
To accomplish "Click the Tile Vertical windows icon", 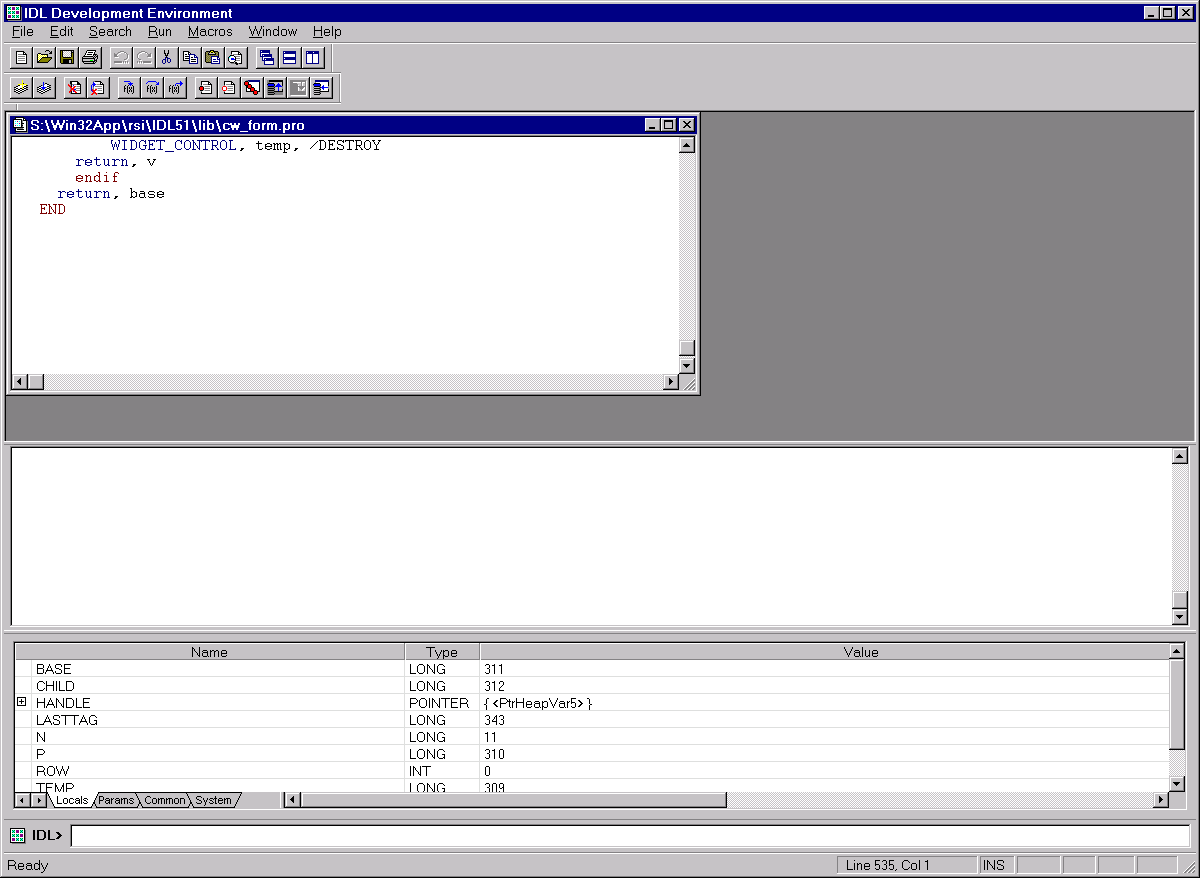I will tap(313, 57).
